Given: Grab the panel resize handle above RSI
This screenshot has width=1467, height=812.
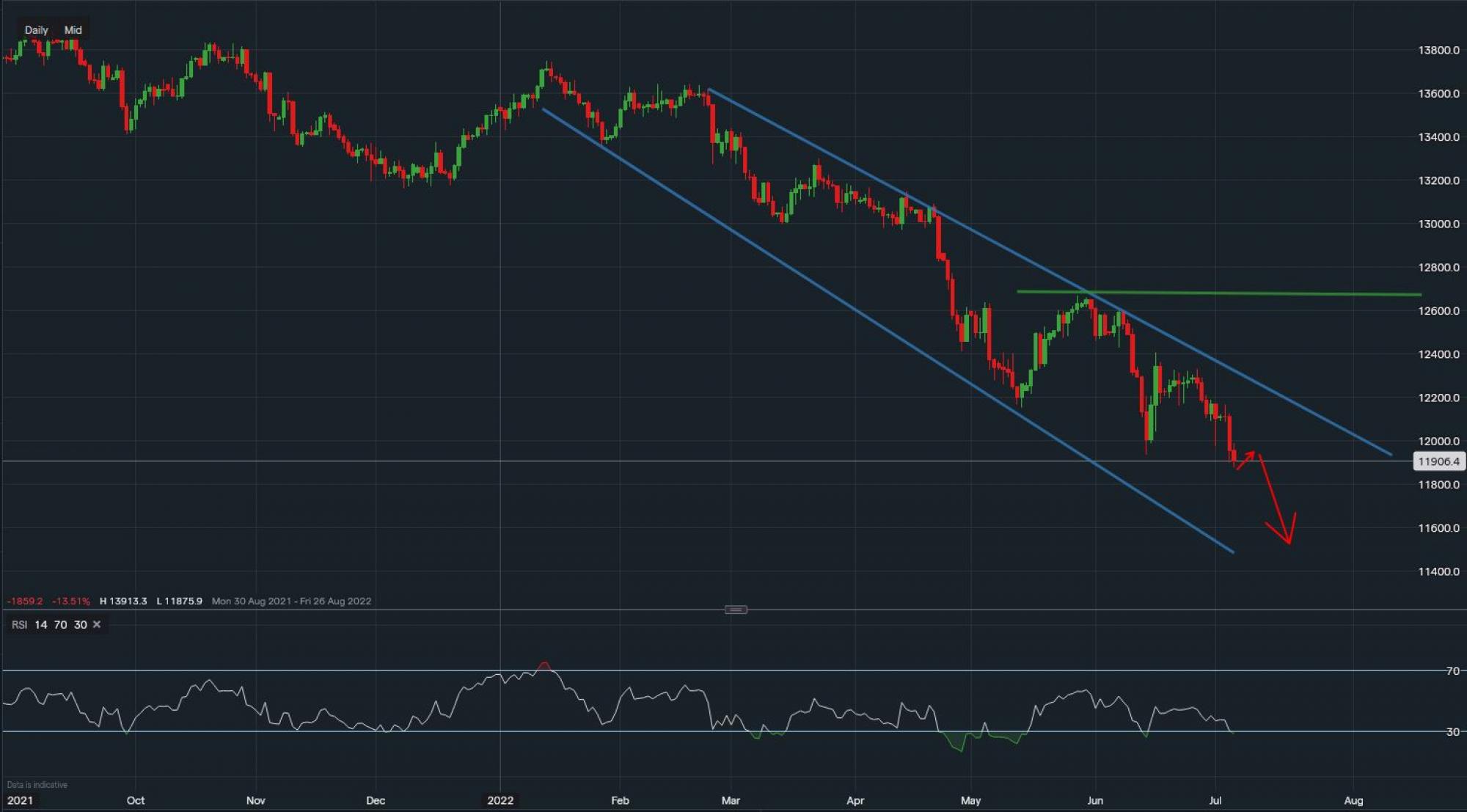Looking at the screenshot, I should coord(736,610).
